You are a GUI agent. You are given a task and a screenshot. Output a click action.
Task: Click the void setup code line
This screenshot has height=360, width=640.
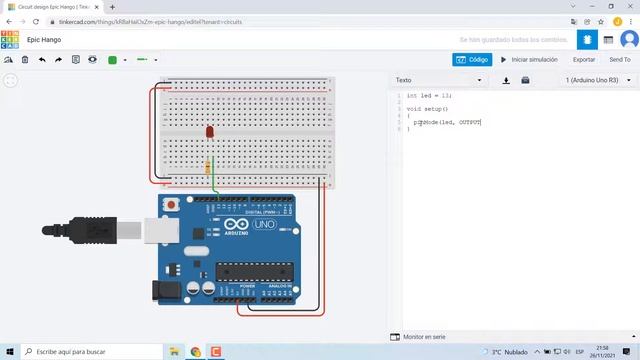point(427,109)
